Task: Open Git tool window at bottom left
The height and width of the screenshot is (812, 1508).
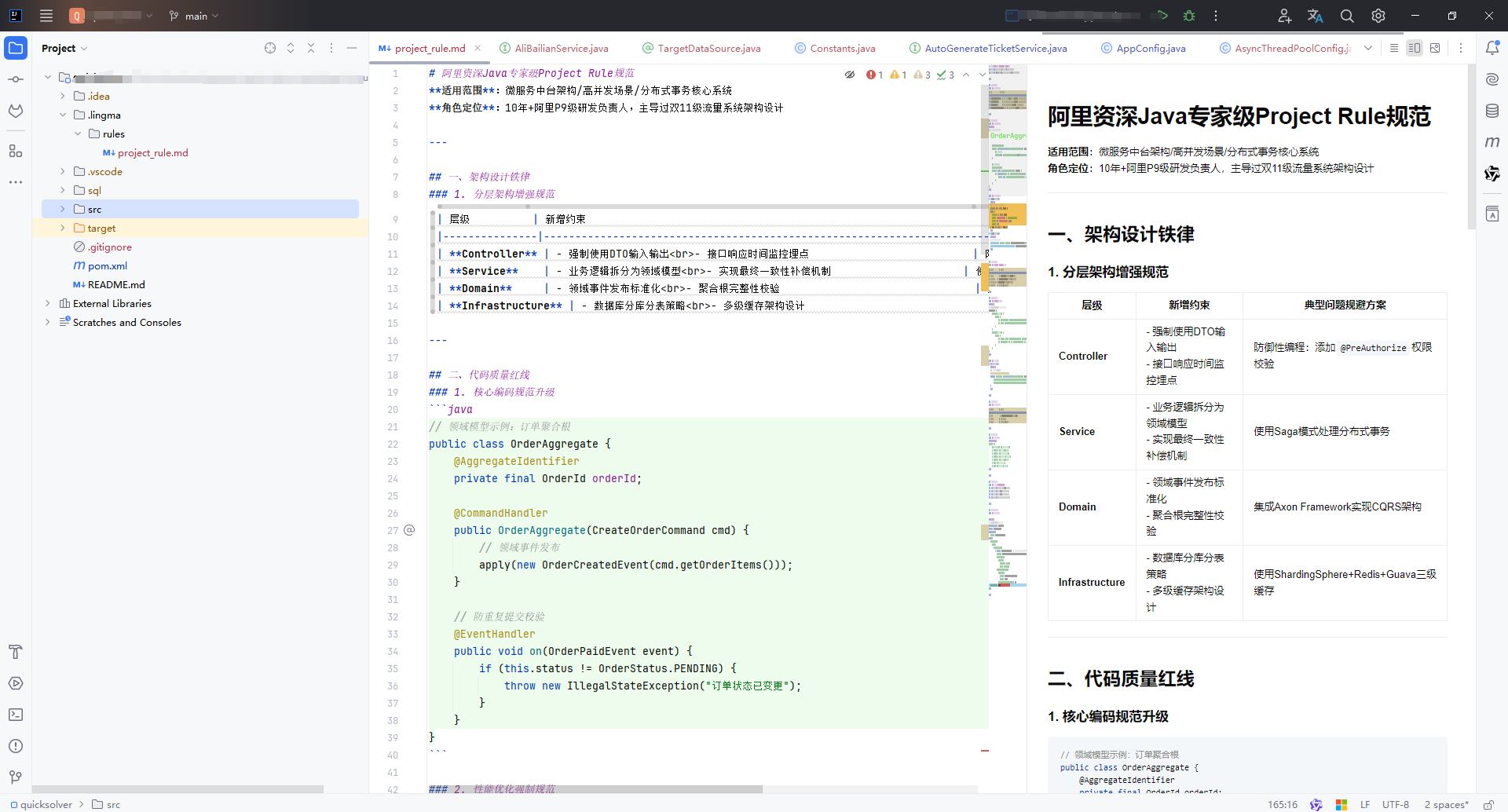Action: [16, 777]
